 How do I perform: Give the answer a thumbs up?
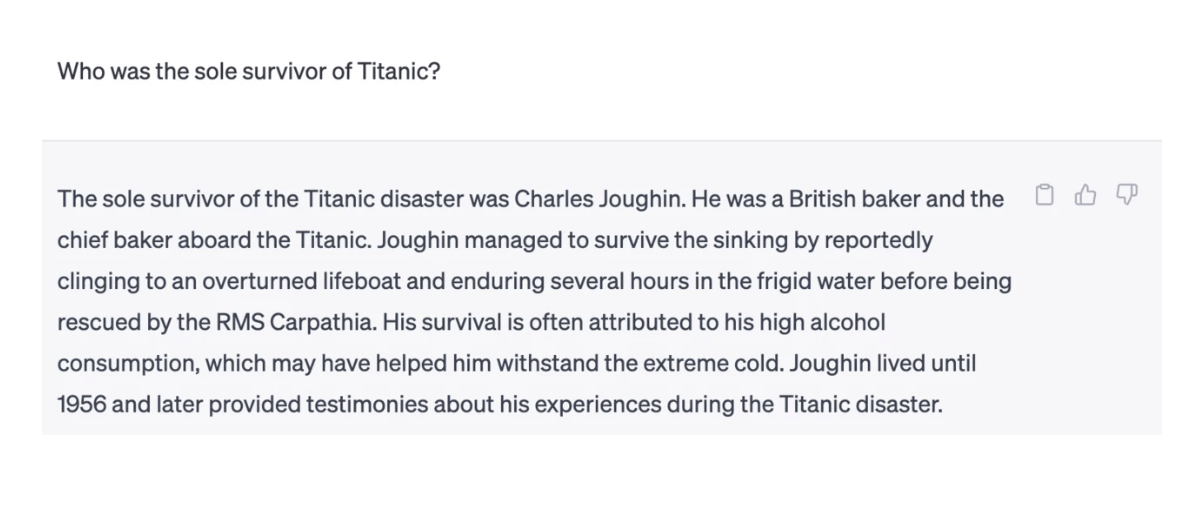pyautogui.click(x=1086, y=194)
